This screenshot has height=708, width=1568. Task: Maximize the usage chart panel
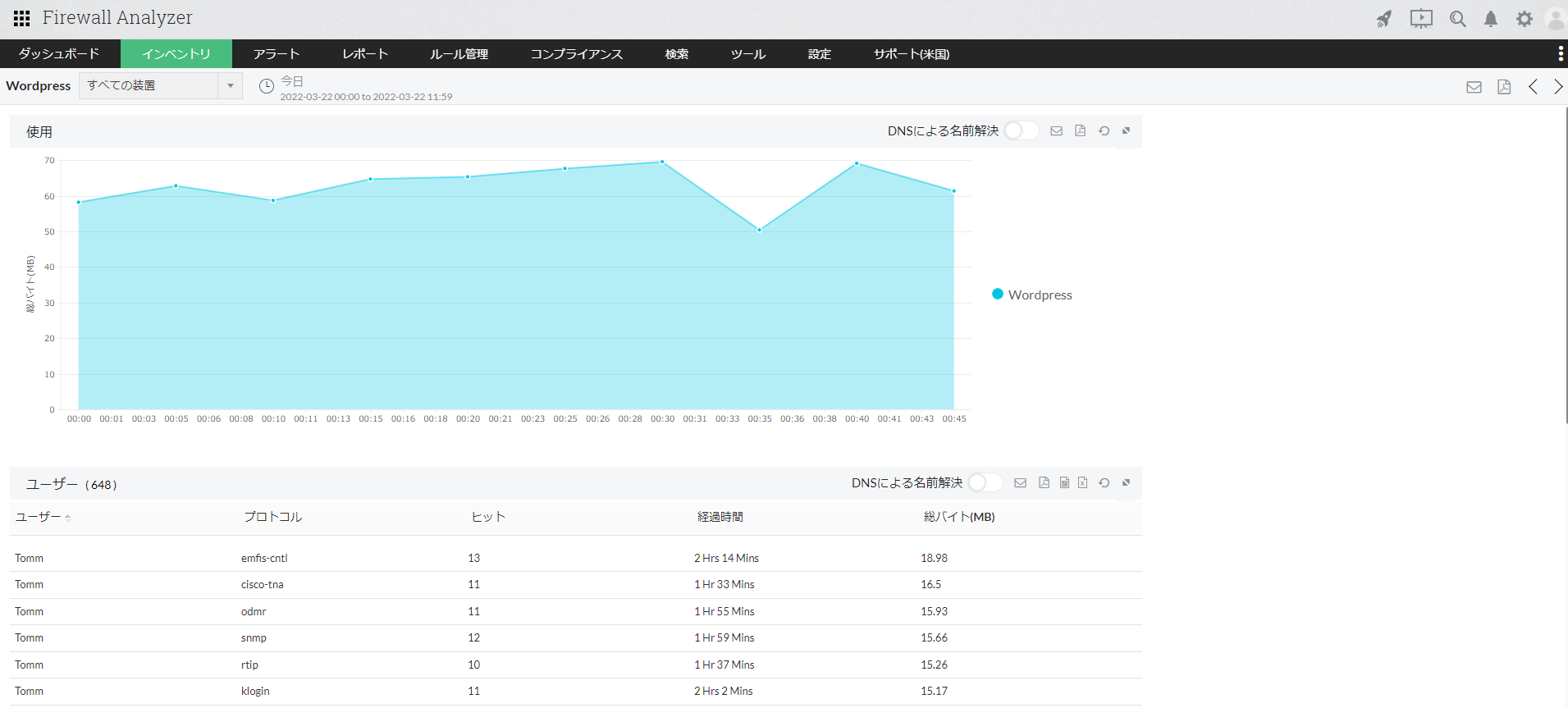click(1126, 131)
